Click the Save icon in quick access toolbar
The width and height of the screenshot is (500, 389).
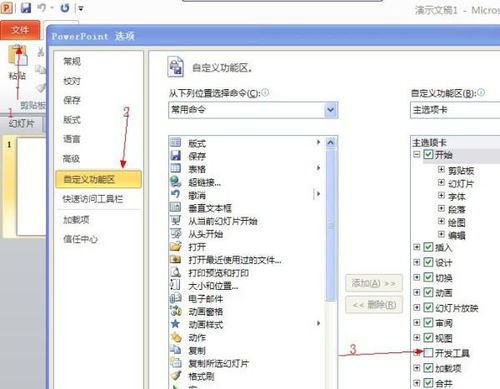point(26,7)
